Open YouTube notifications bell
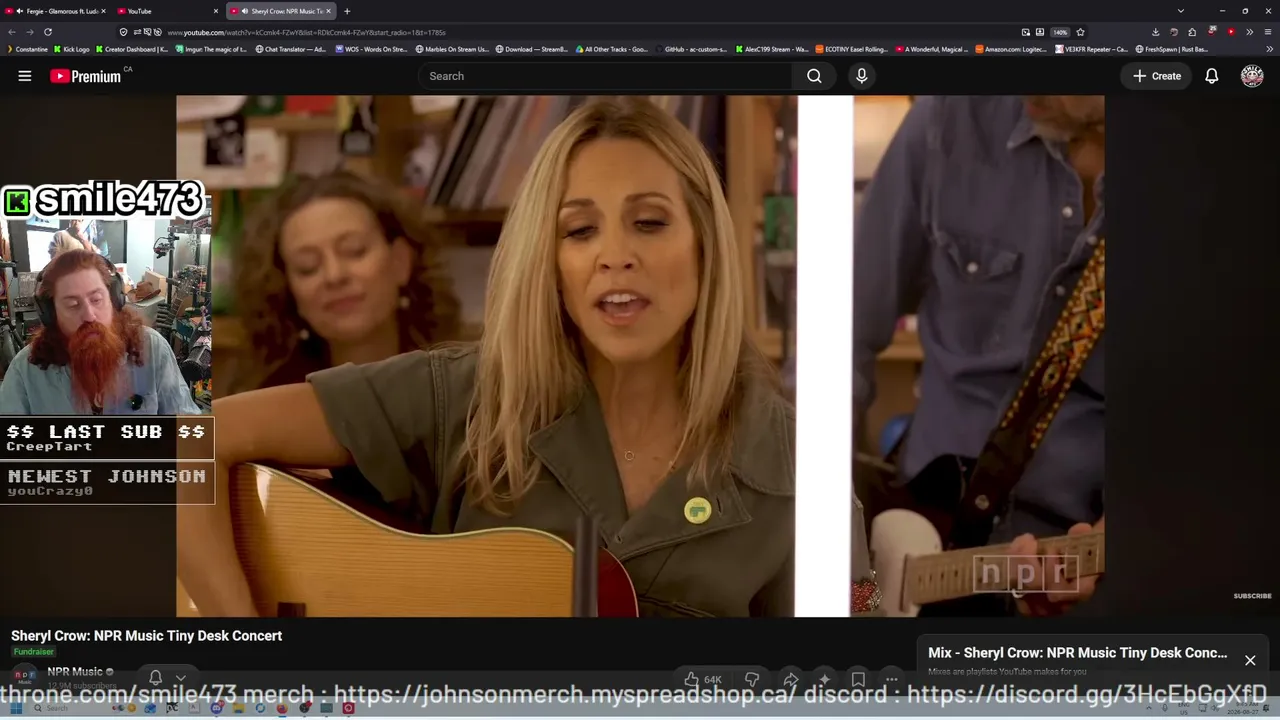Image resolution: width=1280 pixels, height=720 pixels. (x=1211, y=76)
